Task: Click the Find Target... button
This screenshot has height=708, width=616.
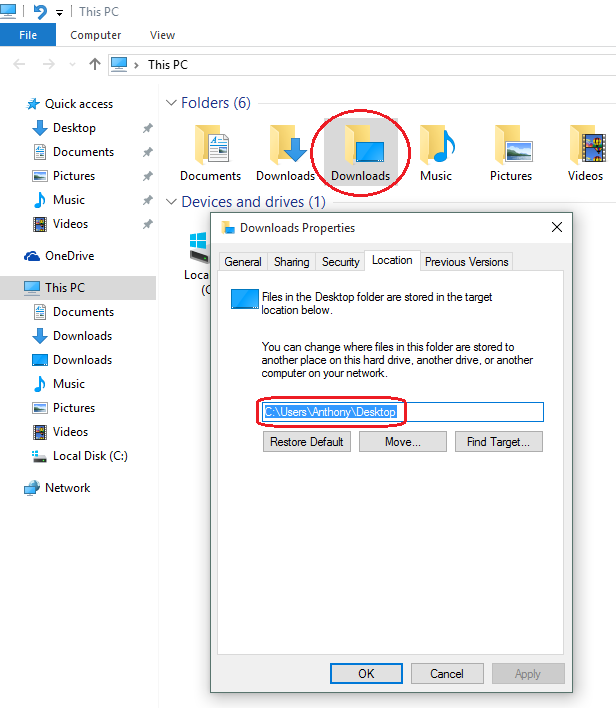Action: coord(499,442)
